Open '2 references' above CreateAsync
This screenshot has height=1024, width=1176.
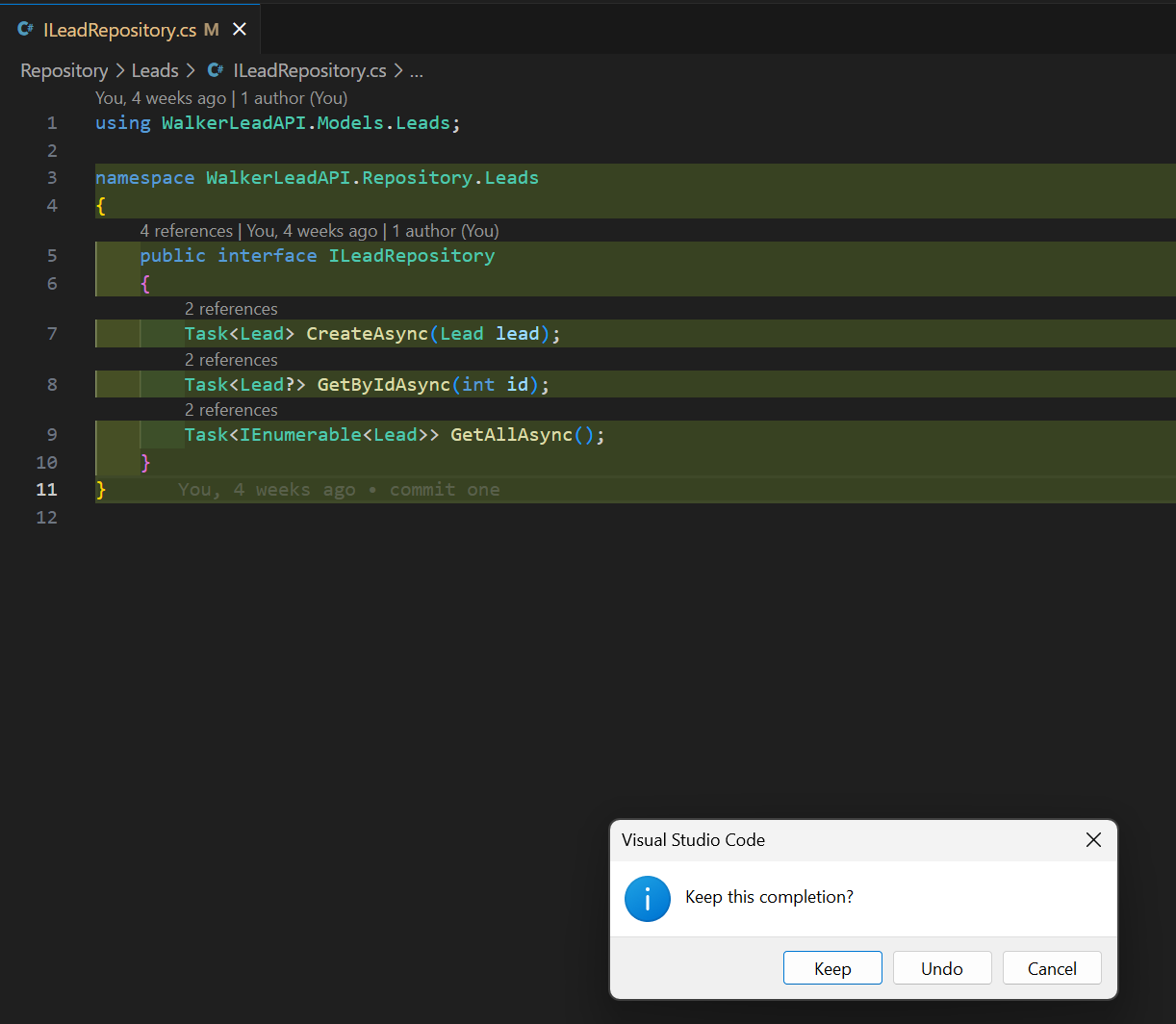(231, 309)
